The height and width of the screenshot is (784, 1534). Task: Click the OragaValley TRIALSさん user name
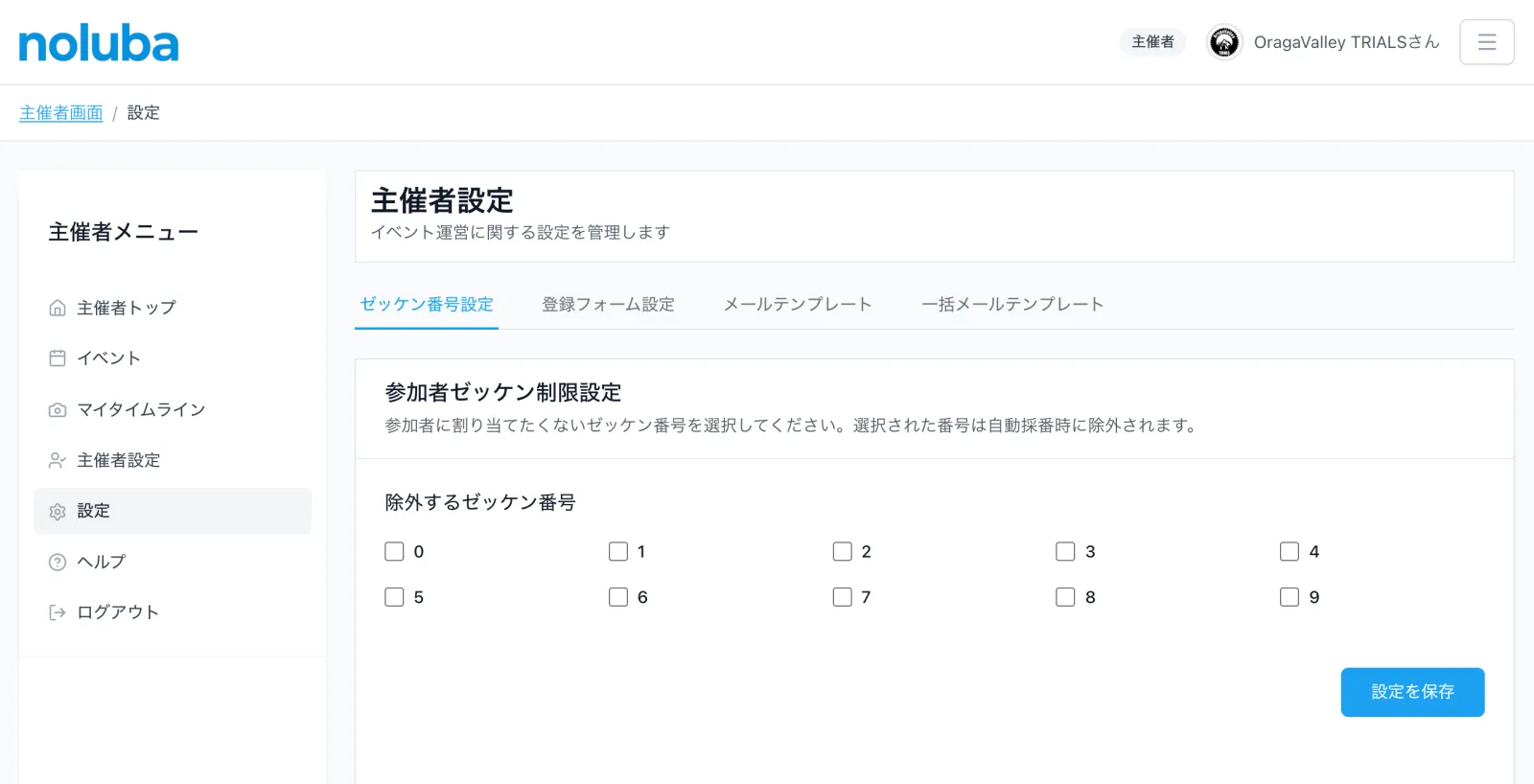1347,42
